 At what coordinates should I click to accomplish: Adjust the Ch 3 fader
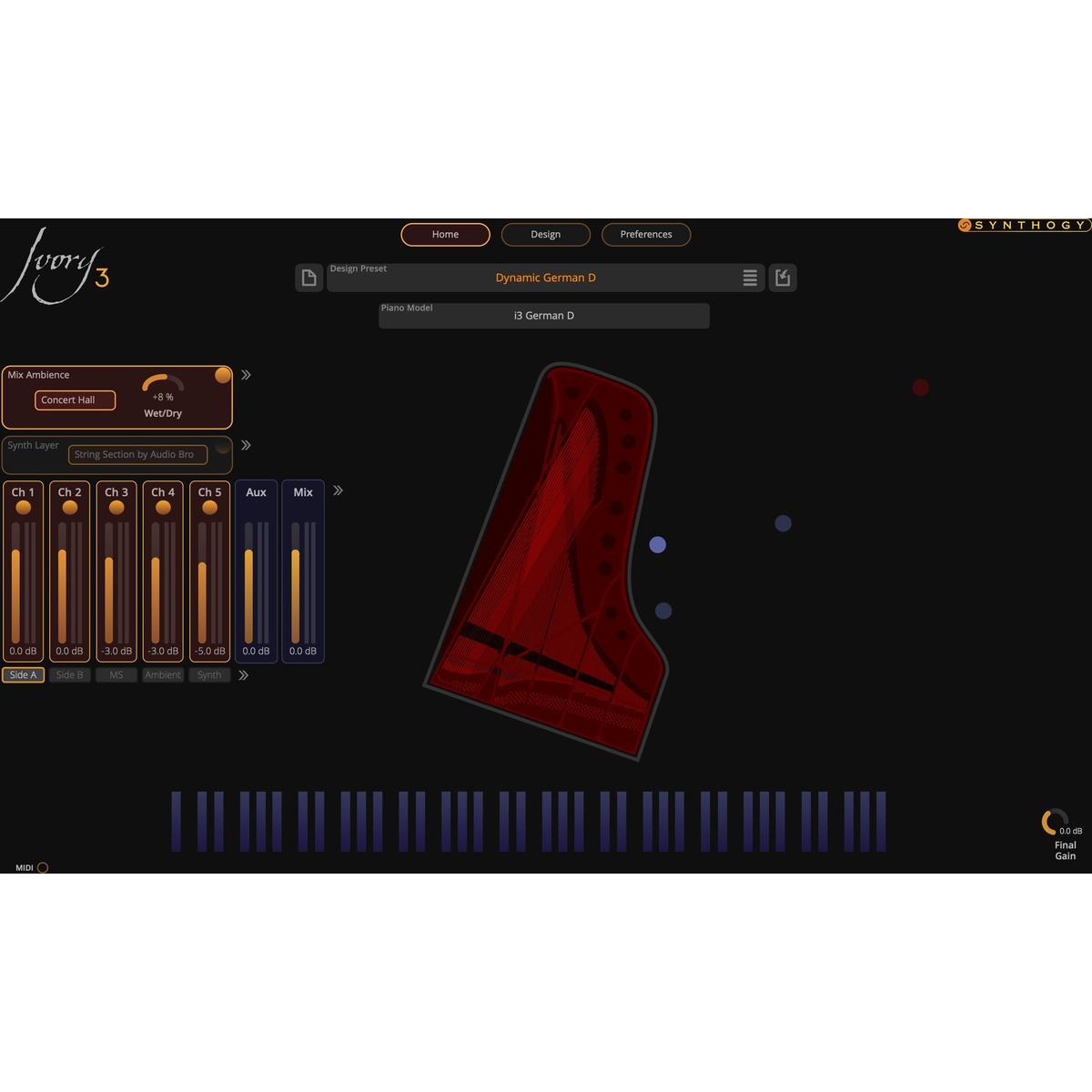[x=109, y=582]
